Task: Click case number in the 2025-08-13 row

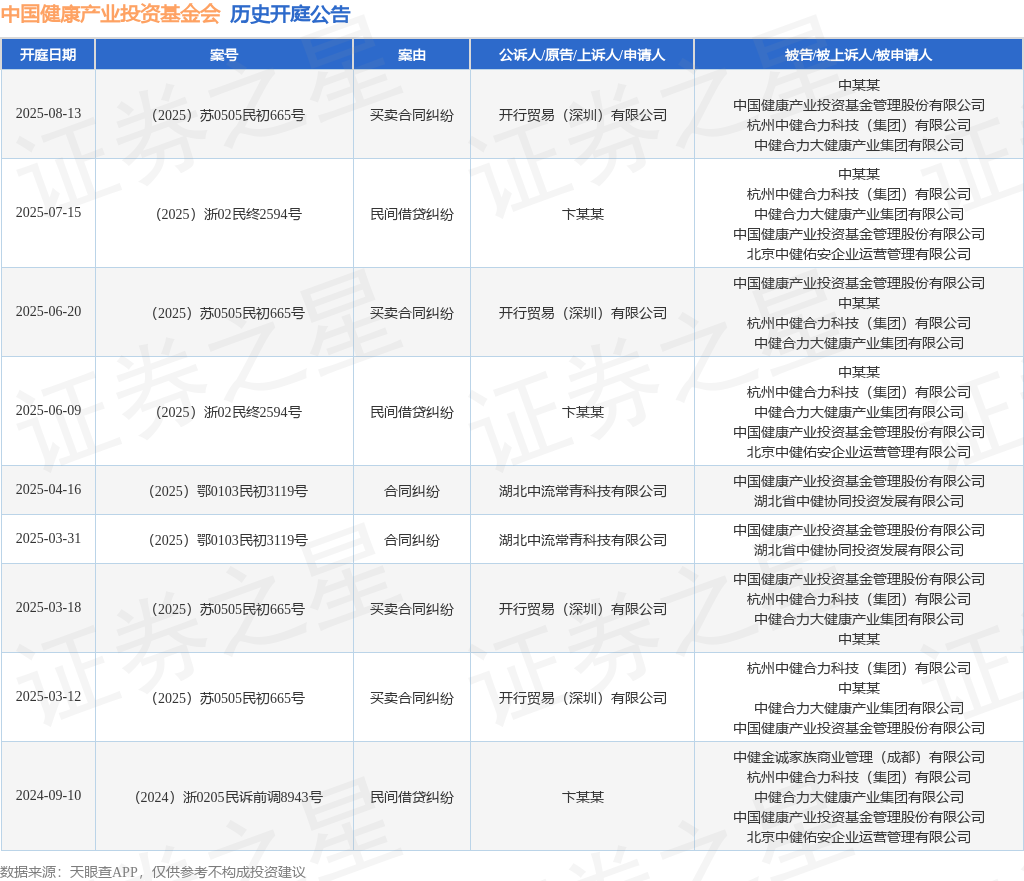Action: coord(228,115)
